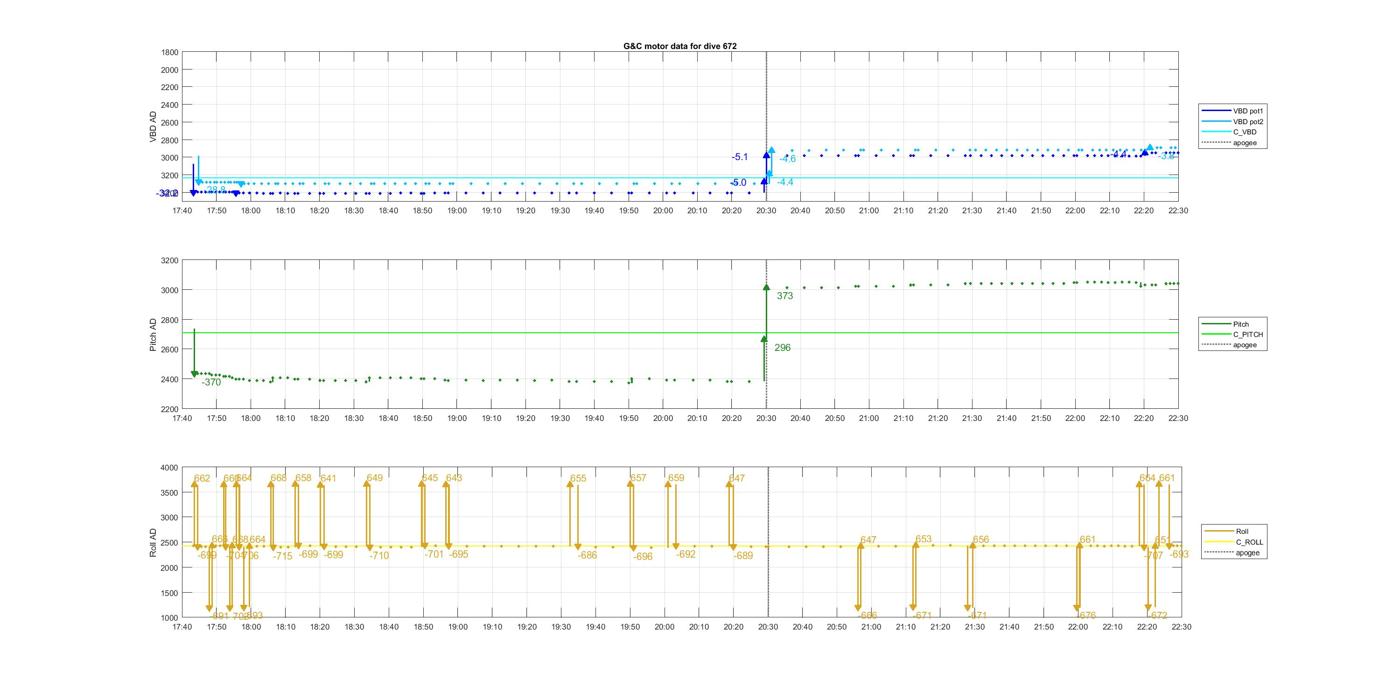The height and width of the screenshot is (693, 1400).
Task: Click the roll value label '643'
Action: click(454, 478)
